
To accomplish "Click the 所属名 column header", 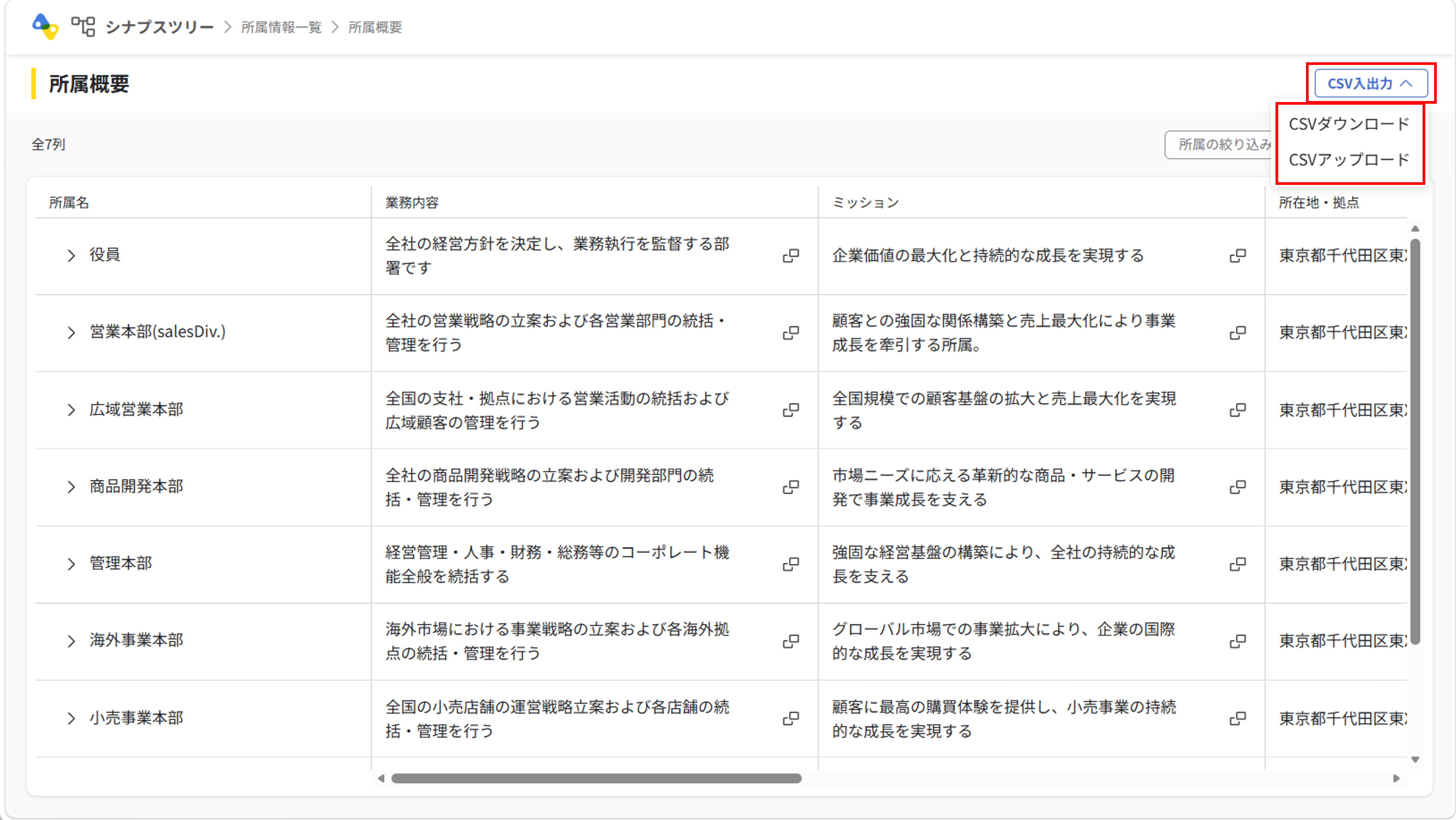I will coord(69,202).
